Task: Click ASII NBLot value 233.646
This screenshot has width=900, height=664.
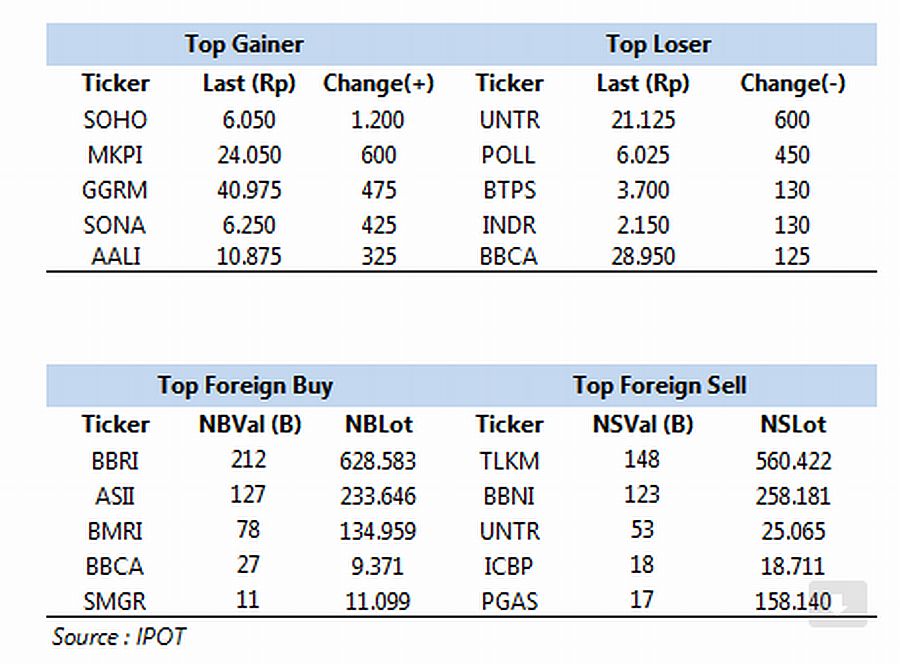Action: tap(378, 496)
